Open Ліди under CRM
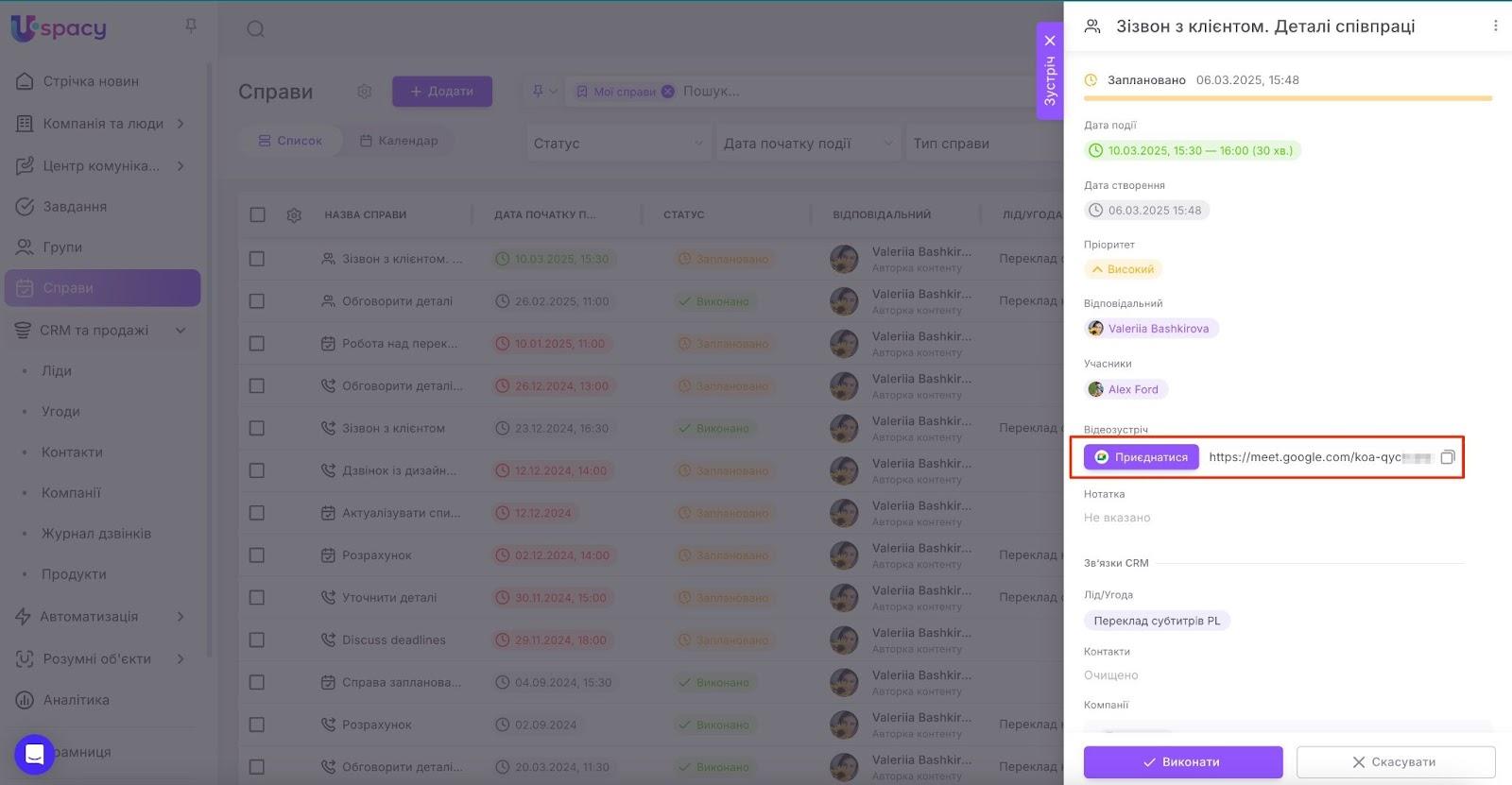The image size is (1512, 785). (x=57, y=371)
